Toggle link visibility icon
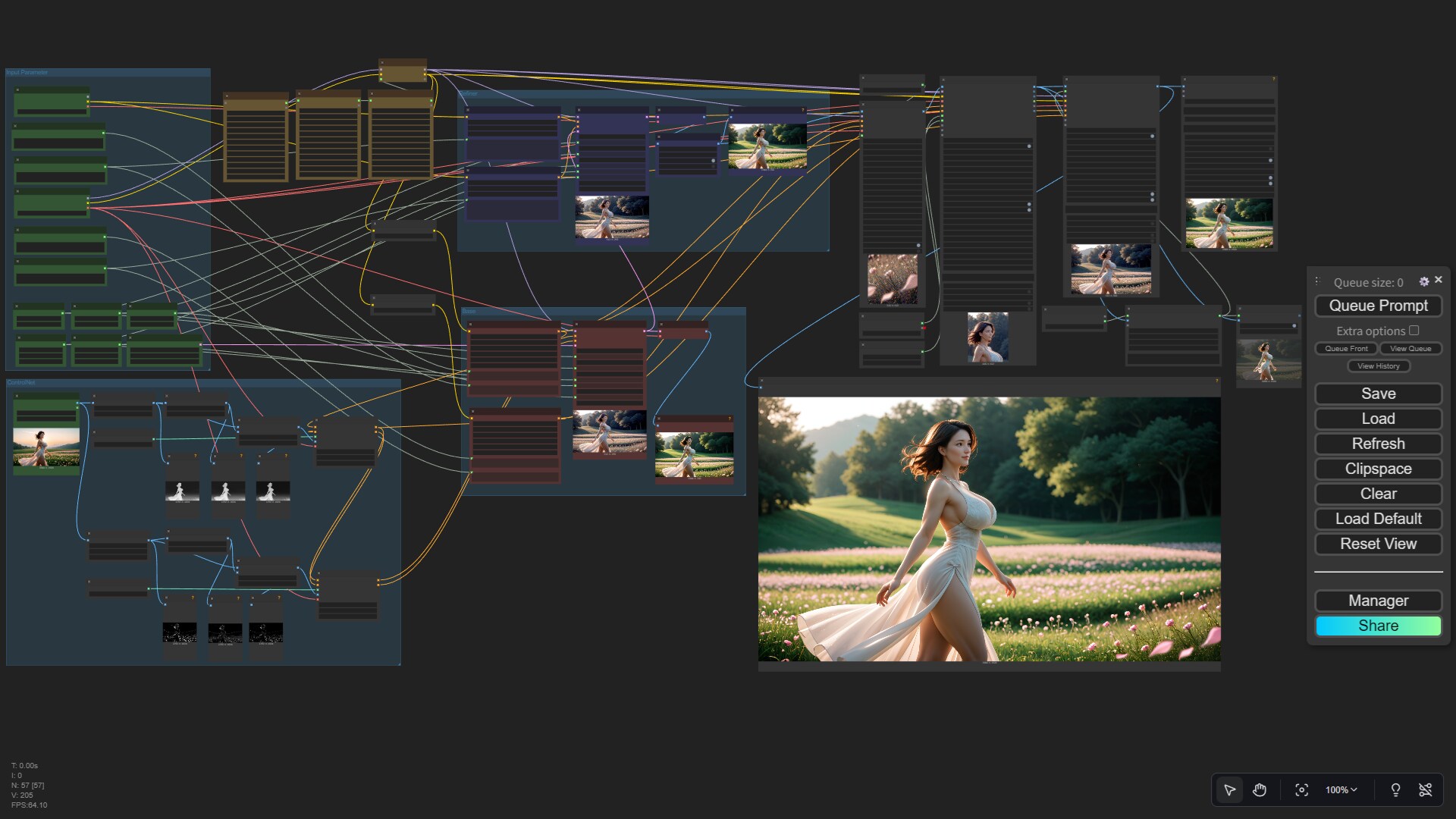 (x=1426, y=790)
